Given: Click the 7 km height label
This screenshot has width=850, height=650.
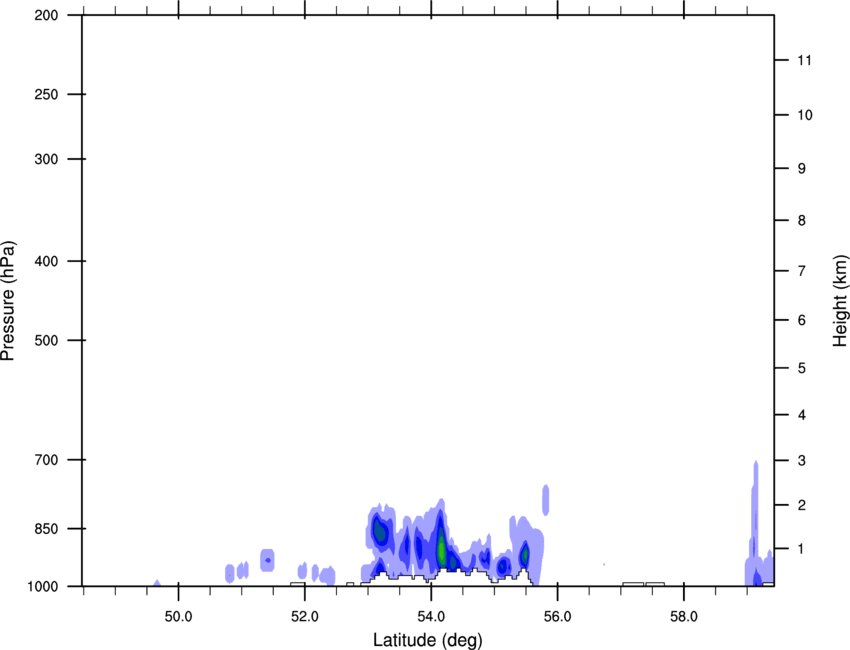Looking at the screenshot, I should point(801,271).
